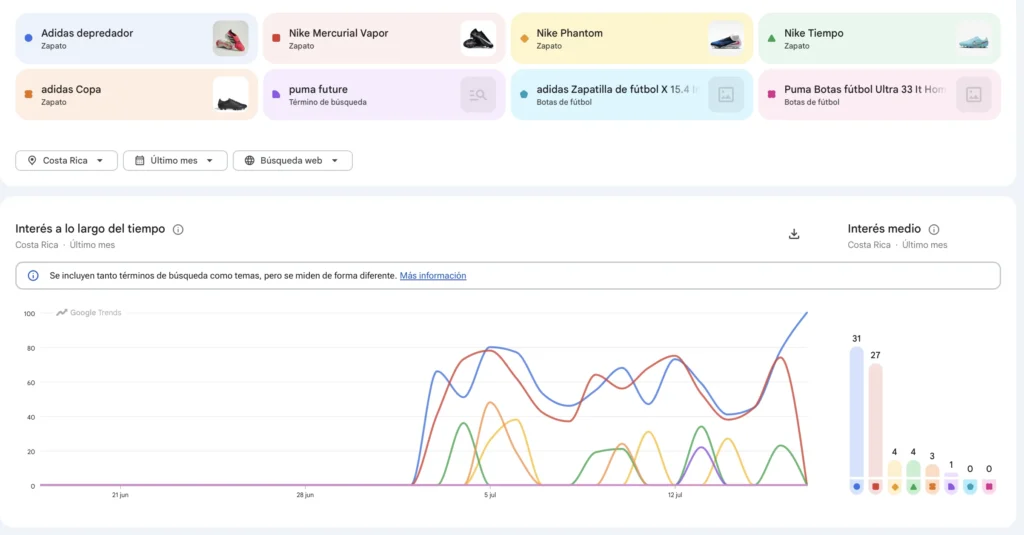This screenshot has height=535, width=1024.
Task: Open the Nike Phantom comparison term
Action: 632,39
